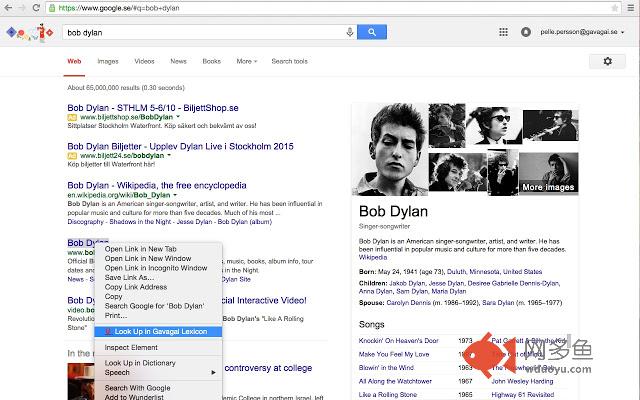The image size is (640, 400).
Task: Select Print... in the context menu
Action: [158, 316]
